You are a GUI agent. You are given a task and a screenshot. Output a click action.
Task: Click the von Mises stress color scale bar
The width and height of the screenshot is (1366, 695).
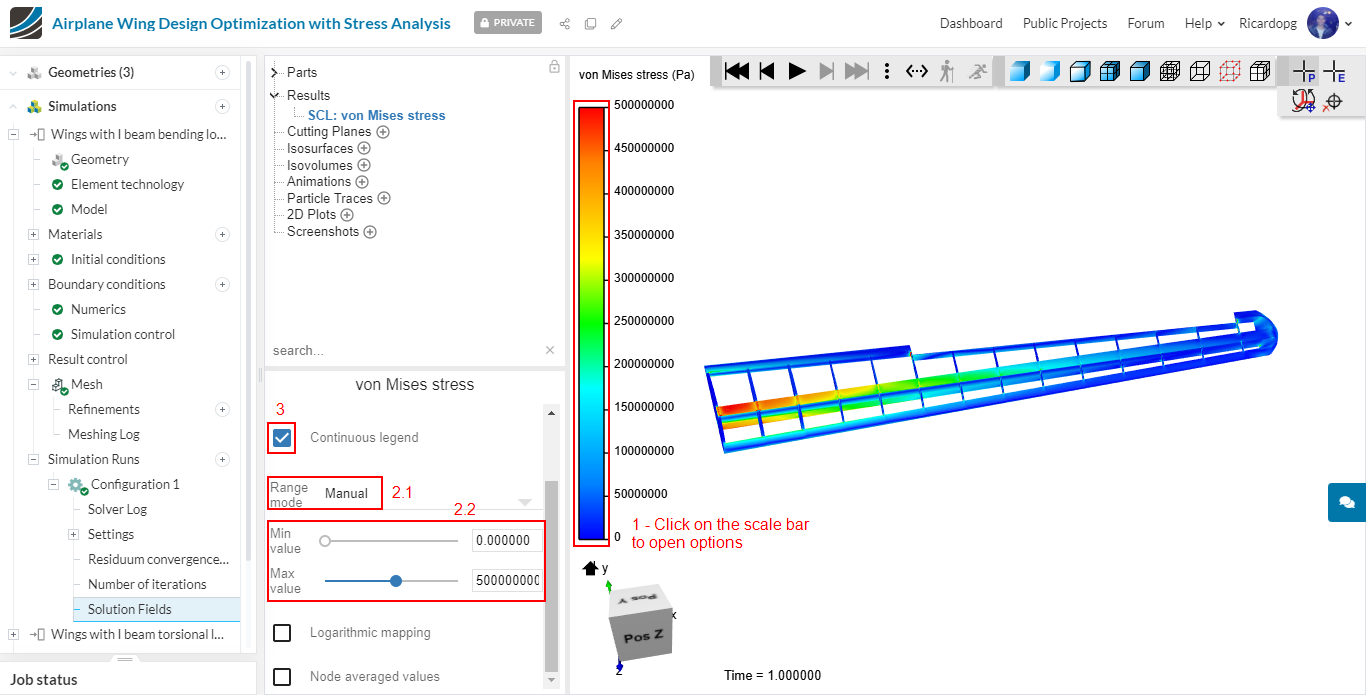pyautogui.click(x=592, y=323)
